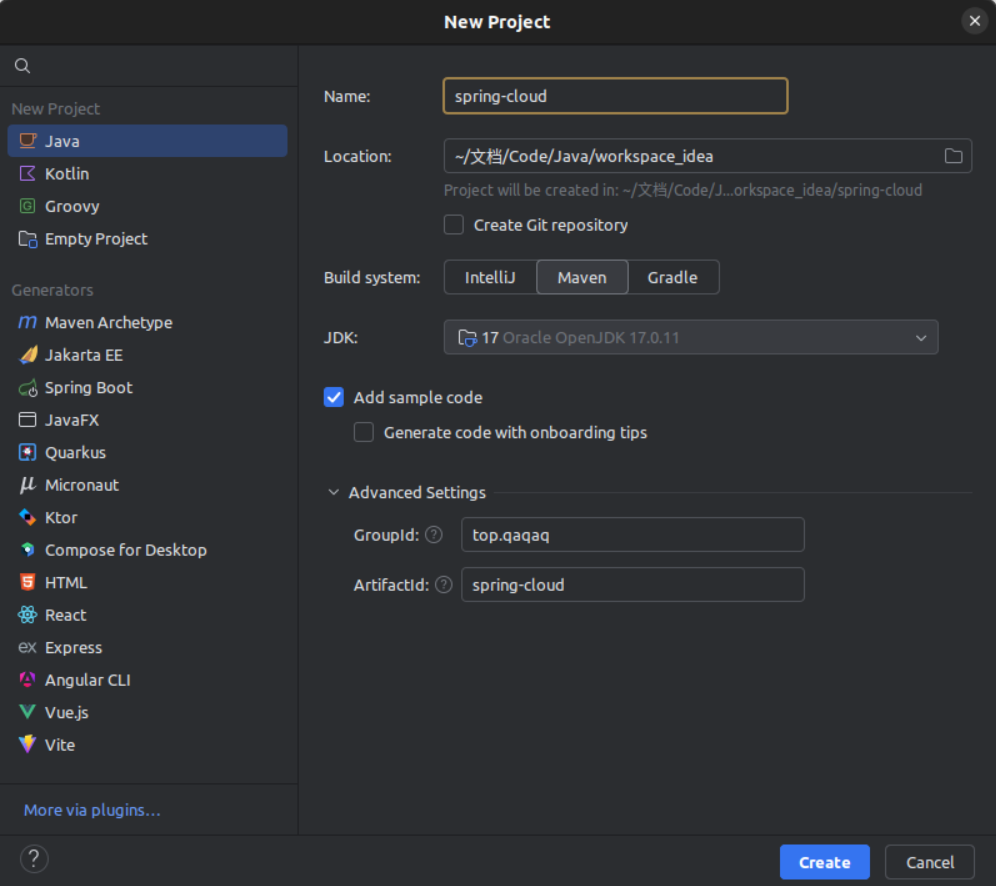
Task: Click the Compose for Desktop icon
Action: (27, 549)
